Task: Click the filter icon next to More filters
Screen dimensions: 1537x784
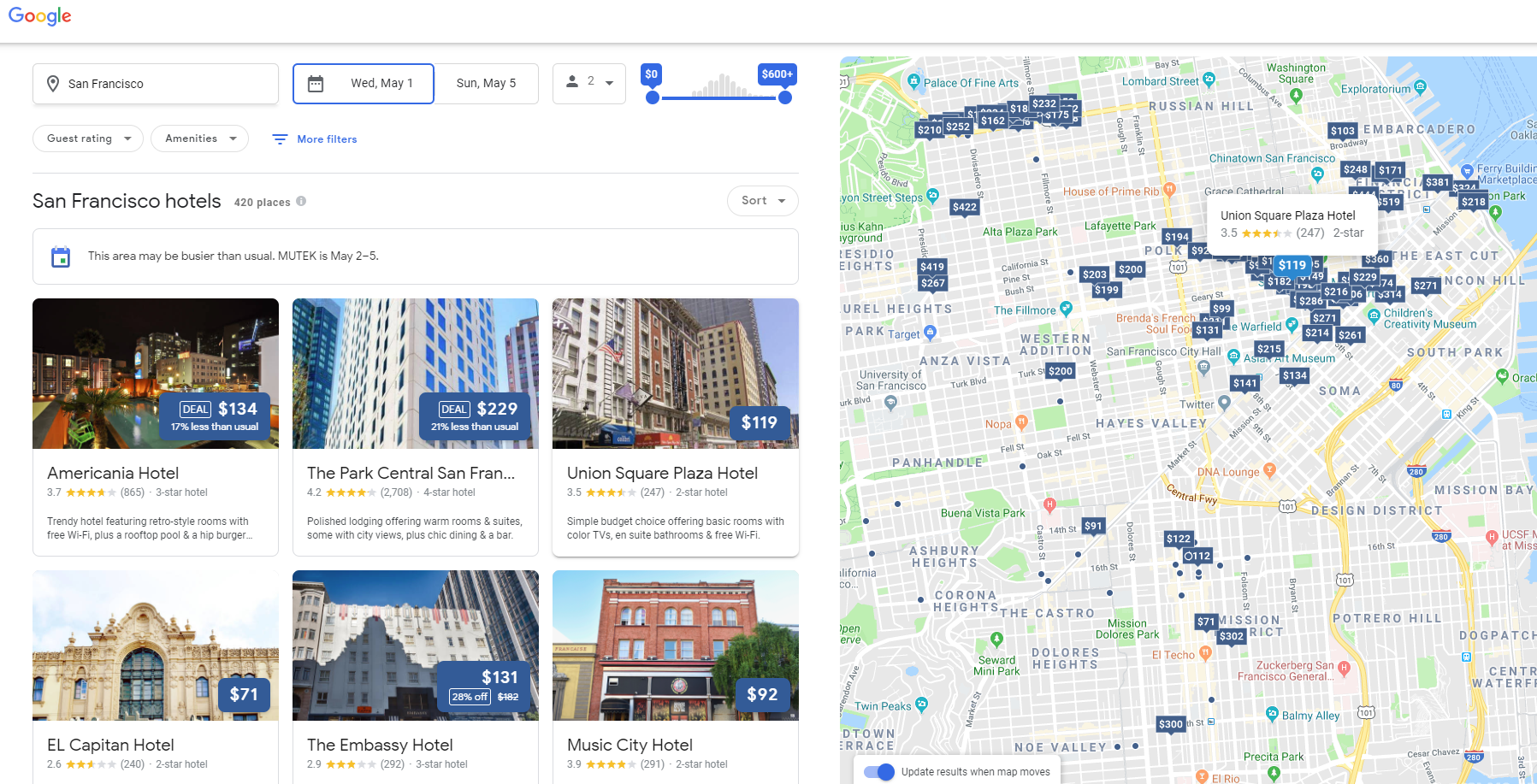Action: pyautogui.click(x=279, y=139)
